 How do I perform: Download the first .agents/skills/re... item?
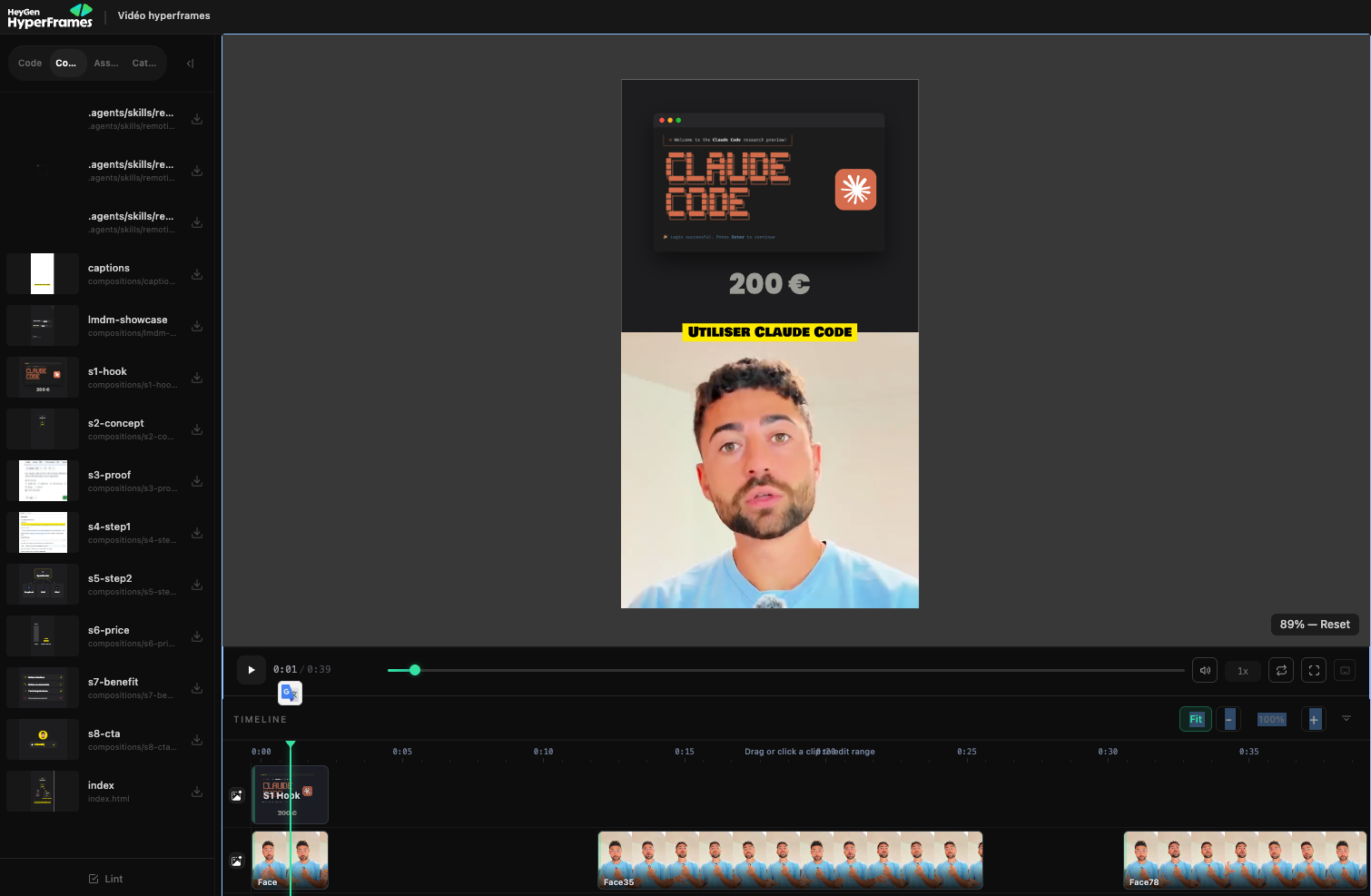(x=197, y=119)
